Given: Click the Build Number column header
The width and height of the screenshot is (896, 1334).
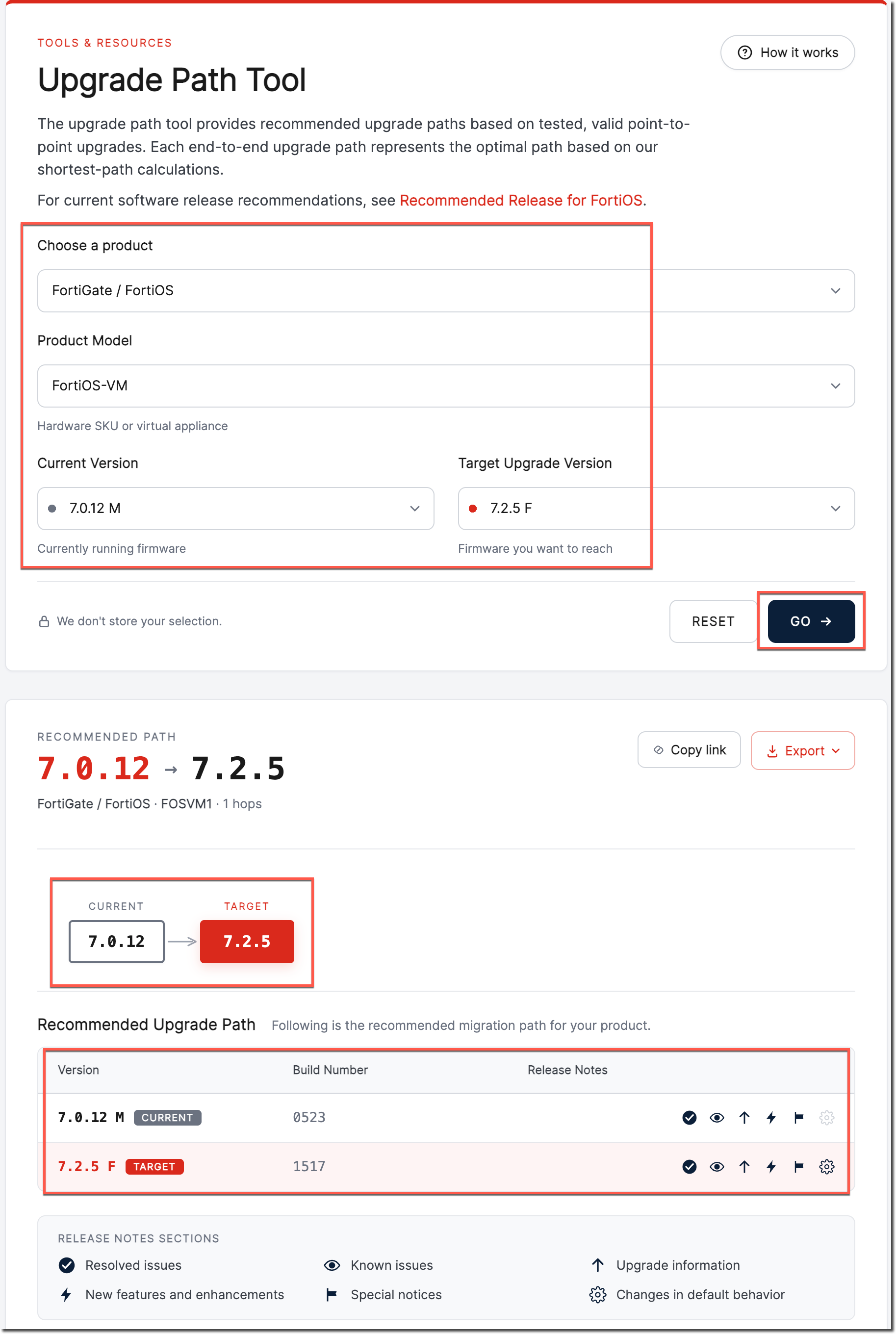Looking at the screenshot, I should coord(330,1070).
